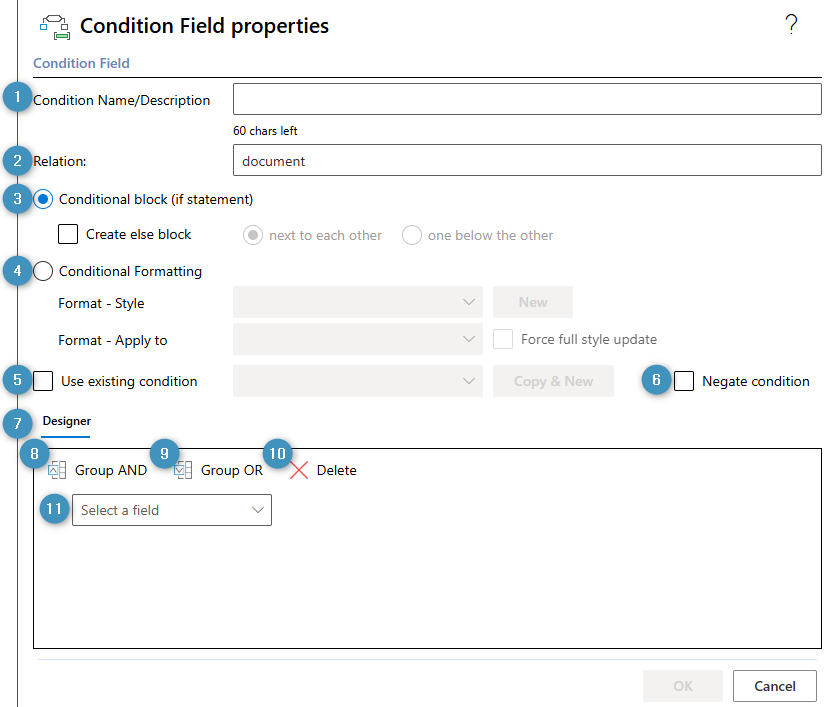Viewport: 830px width, 707px height.
Task: Click the Group AND icon
Action: coord(57,470)
